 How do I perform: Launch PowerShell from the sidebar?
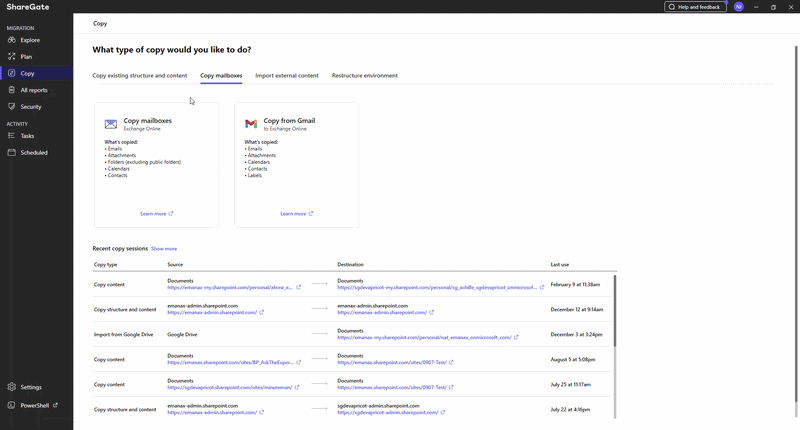[x=34, y=406]
